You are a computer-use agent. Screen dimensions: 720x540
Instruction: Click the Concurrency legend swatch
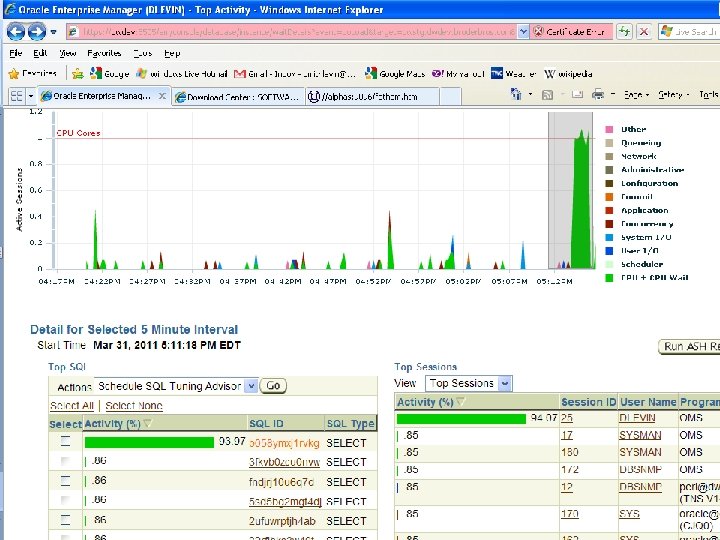(x=609, y=224)
